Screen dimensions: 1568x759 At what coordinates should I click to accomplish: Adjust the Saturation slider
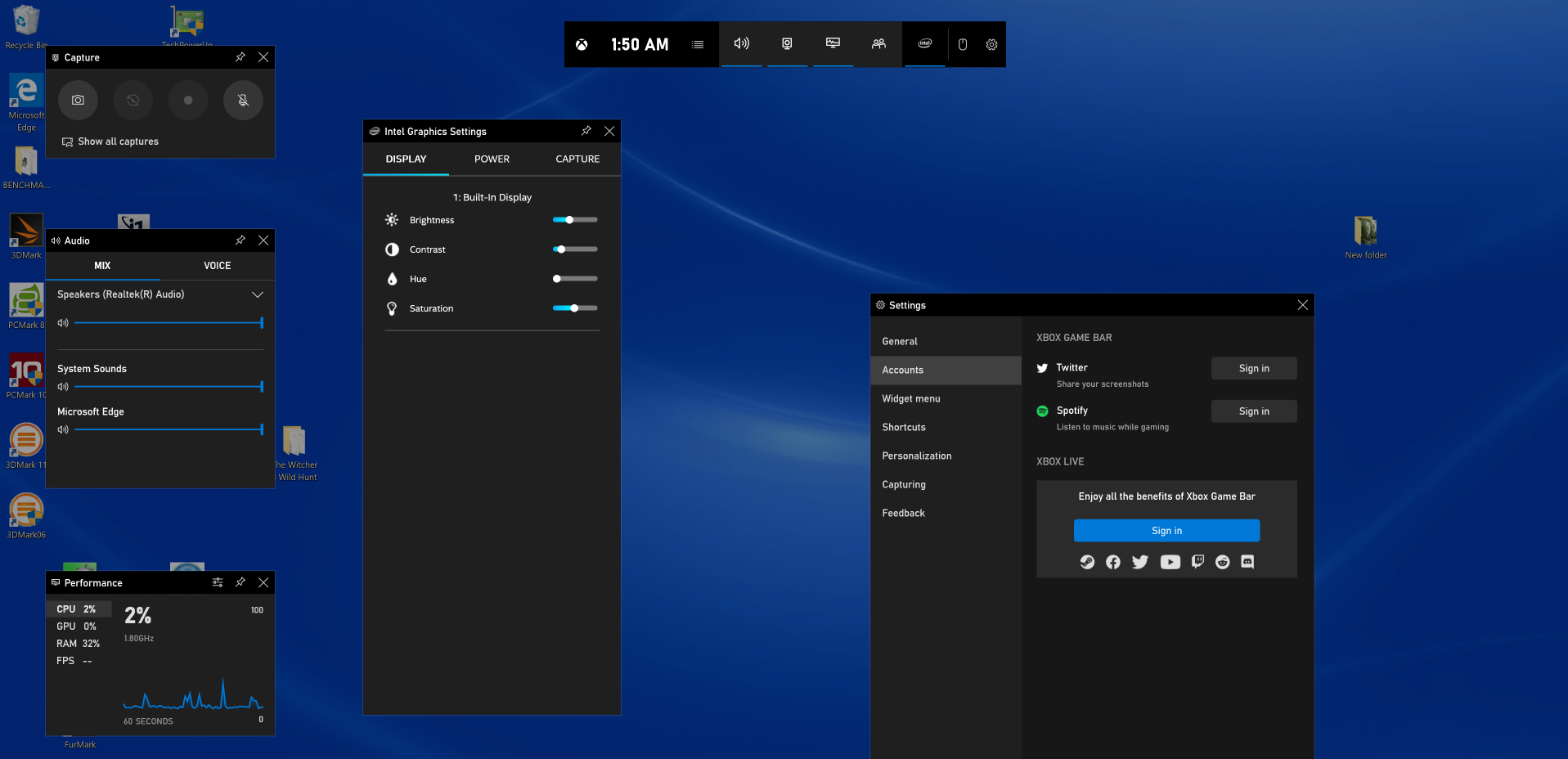tap(575, 308)
